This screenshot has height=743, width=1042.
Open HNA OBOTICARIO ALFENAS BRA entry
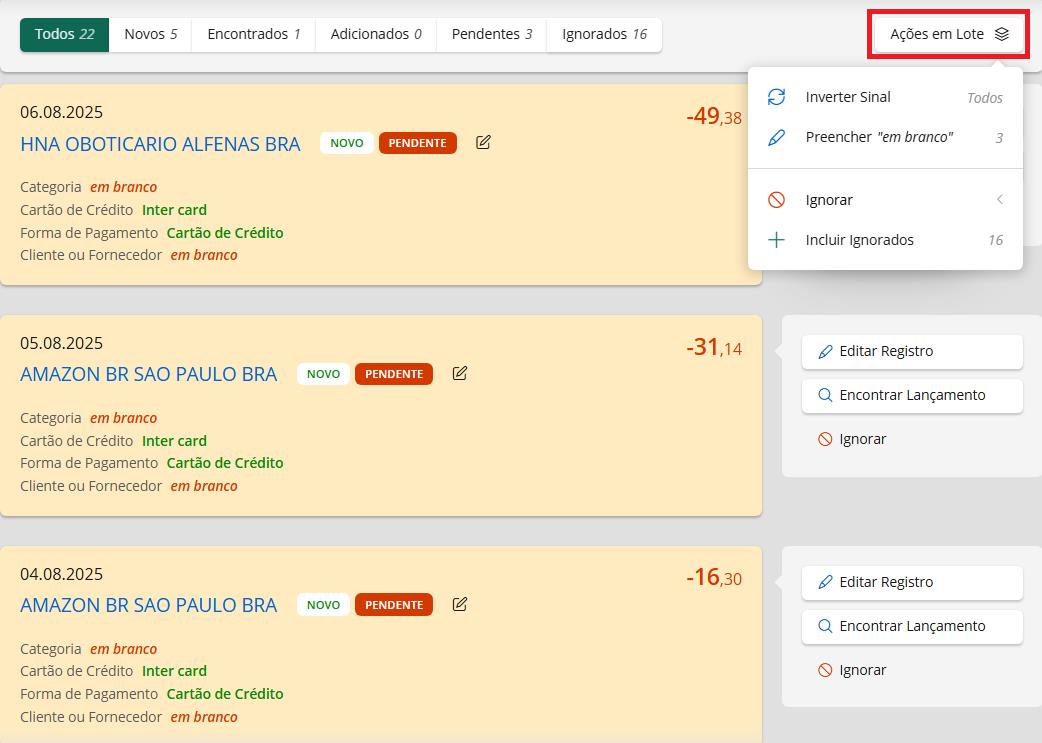point(160,144)
